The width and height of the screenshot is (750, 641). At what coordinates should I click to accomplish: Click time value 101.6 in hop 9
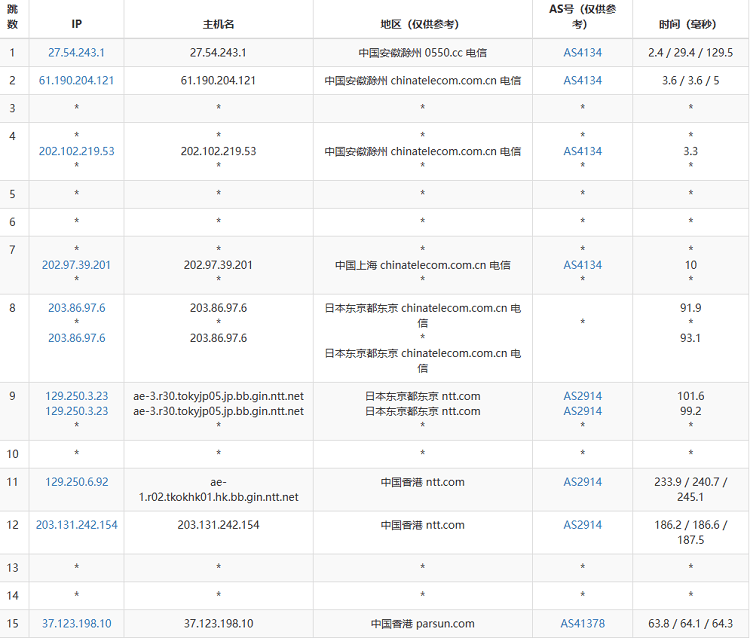(x=690, y=396)
